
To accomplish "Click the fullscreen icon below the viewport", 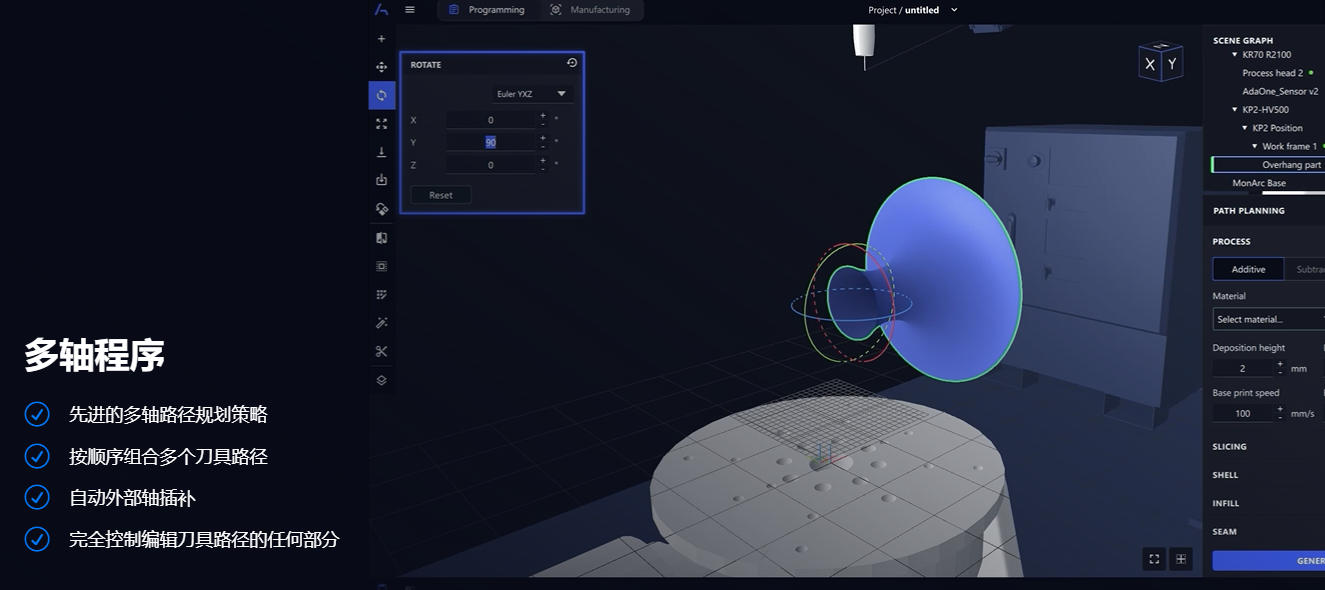I will tap(1155, 560).
